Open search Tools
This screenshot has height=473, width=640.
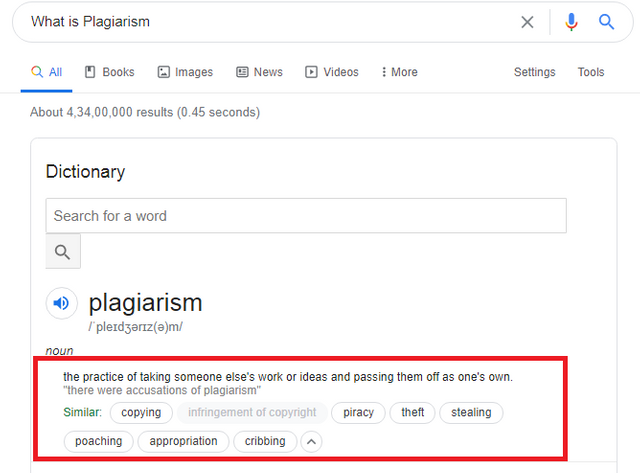pyautogui.click(x=591, y=72)
